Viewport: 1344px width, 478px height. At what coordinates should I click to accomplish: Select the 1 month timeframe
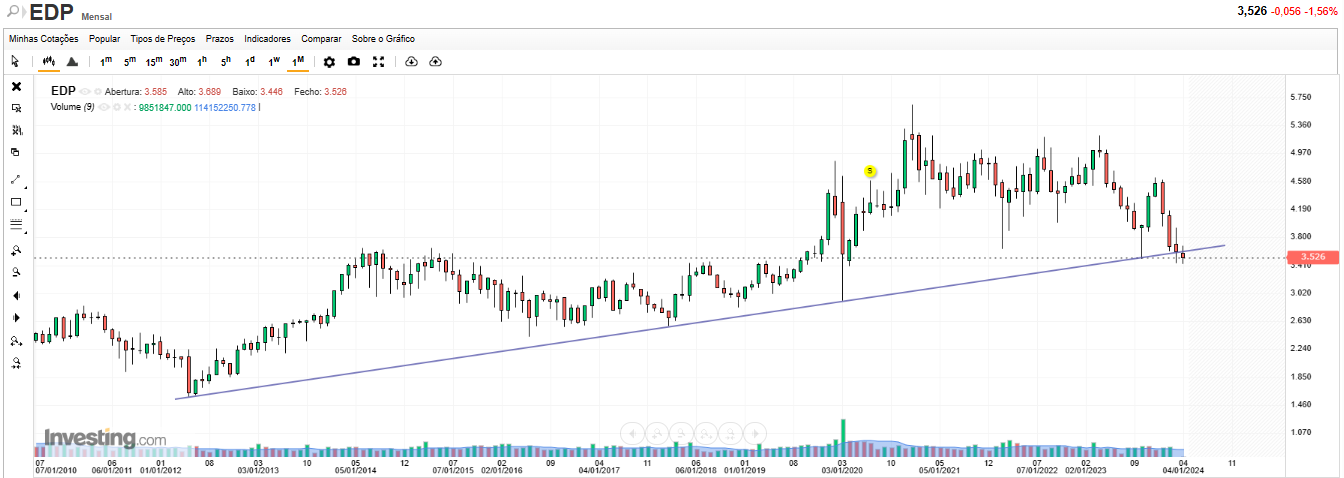click(298, 62)
